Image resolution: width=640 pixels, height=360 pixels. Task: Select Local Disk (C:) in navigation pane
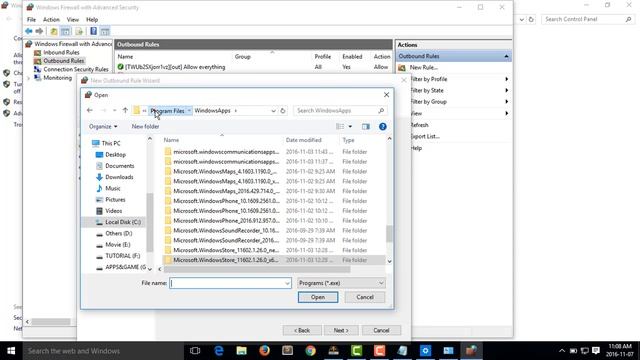pyautogui.click(x=123, y=222)
